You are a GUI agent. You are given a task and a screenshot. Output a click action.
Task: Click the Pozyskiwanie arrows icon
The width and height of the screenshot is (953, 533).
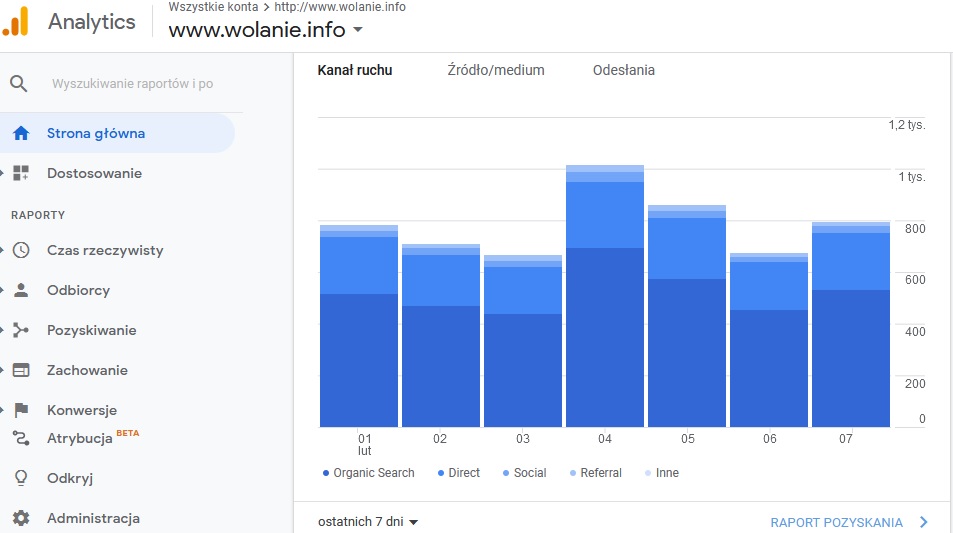coord(21,330)
